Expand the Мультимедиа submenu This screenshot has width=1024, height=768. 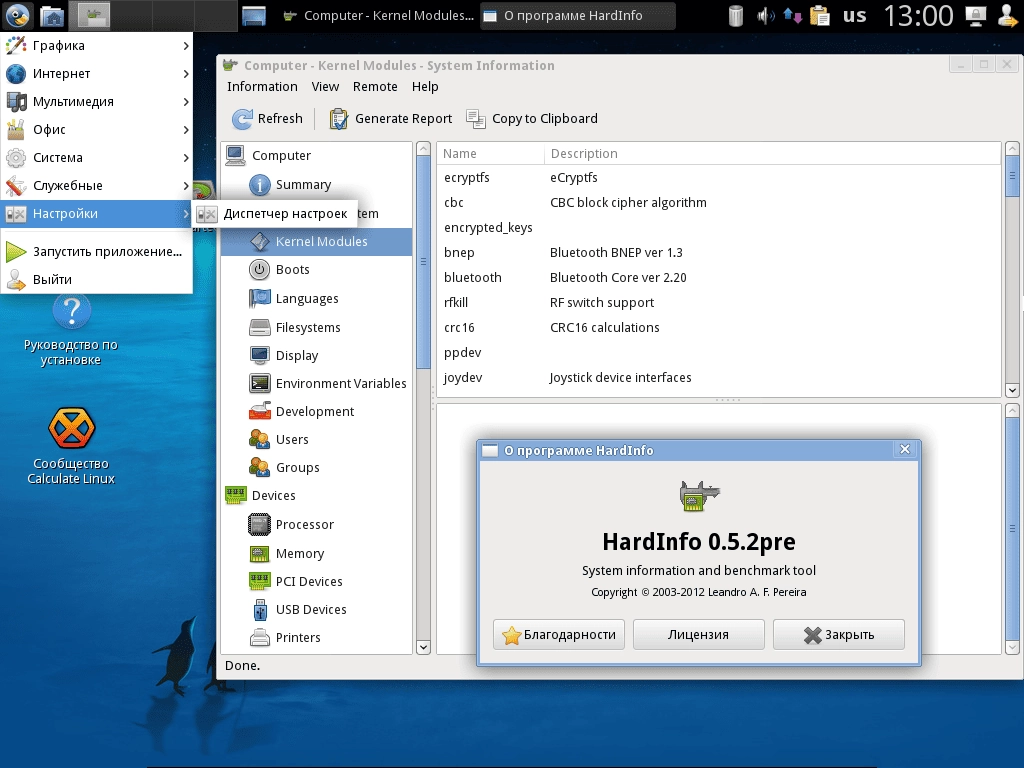click(97, 102)
